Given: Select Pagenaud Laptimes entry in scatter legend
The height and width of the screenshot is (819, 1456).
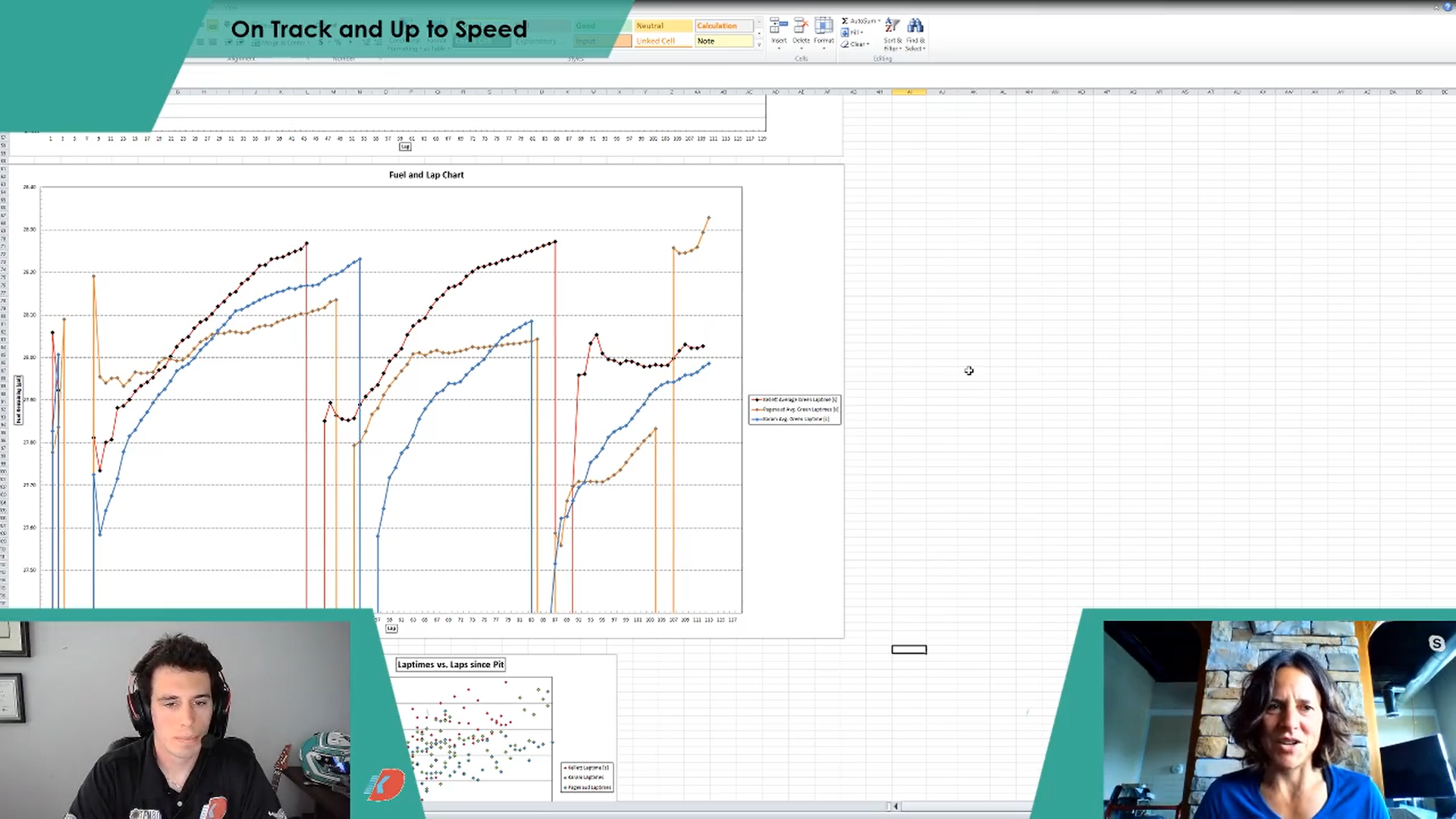Looking at the screenshot, I should pyautogui.click(x=588, y=787).
